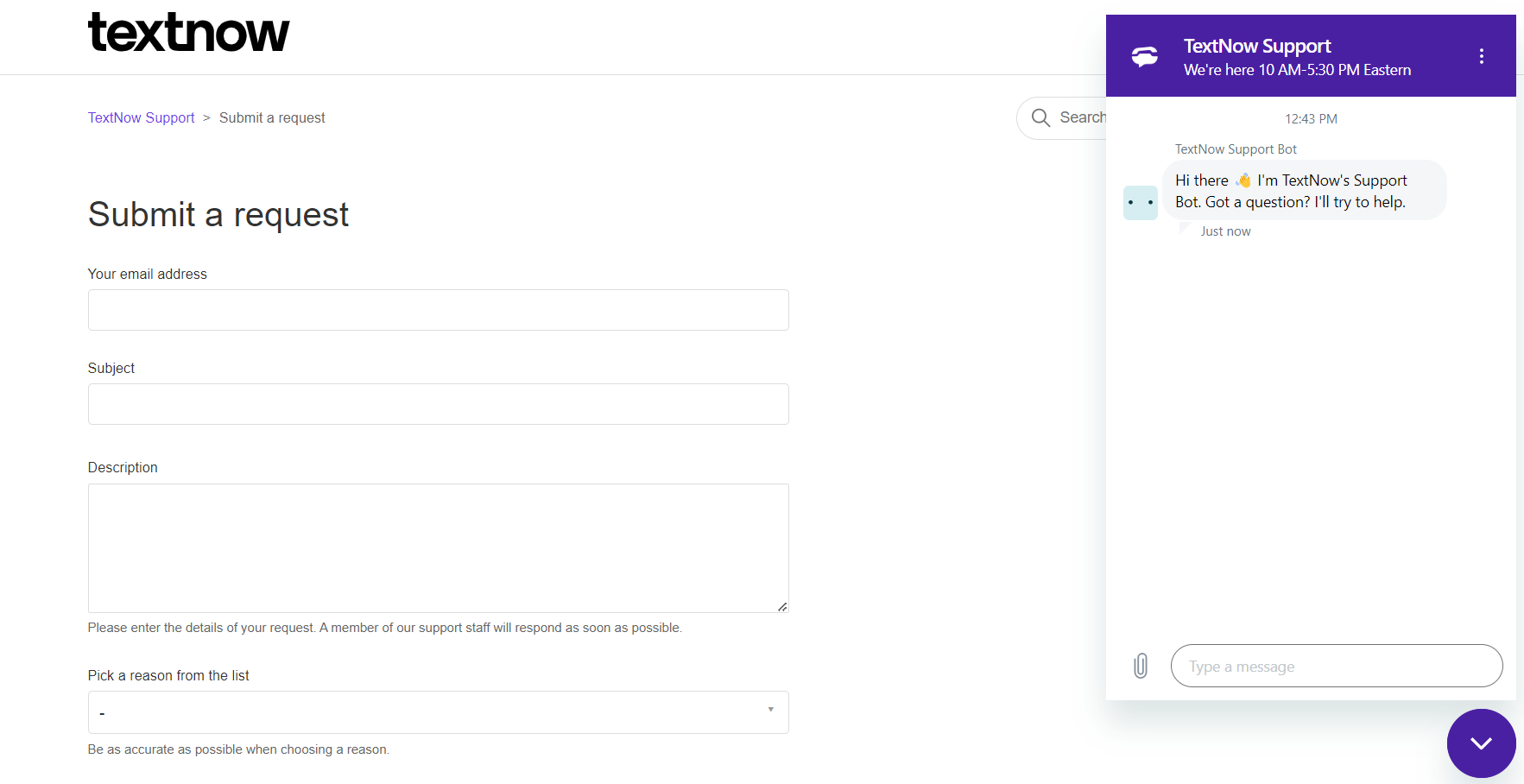Open the chat options three-dot menu
Screen dimensions: 1524x784
pyautogui.click(x=1482, y=55)
